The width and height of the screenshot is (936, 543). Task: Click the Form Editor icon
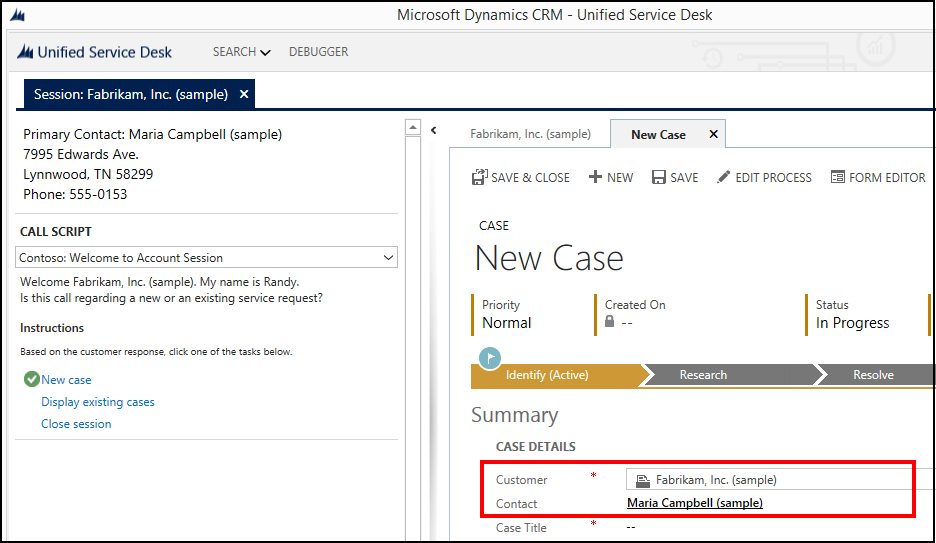point(838,177)
